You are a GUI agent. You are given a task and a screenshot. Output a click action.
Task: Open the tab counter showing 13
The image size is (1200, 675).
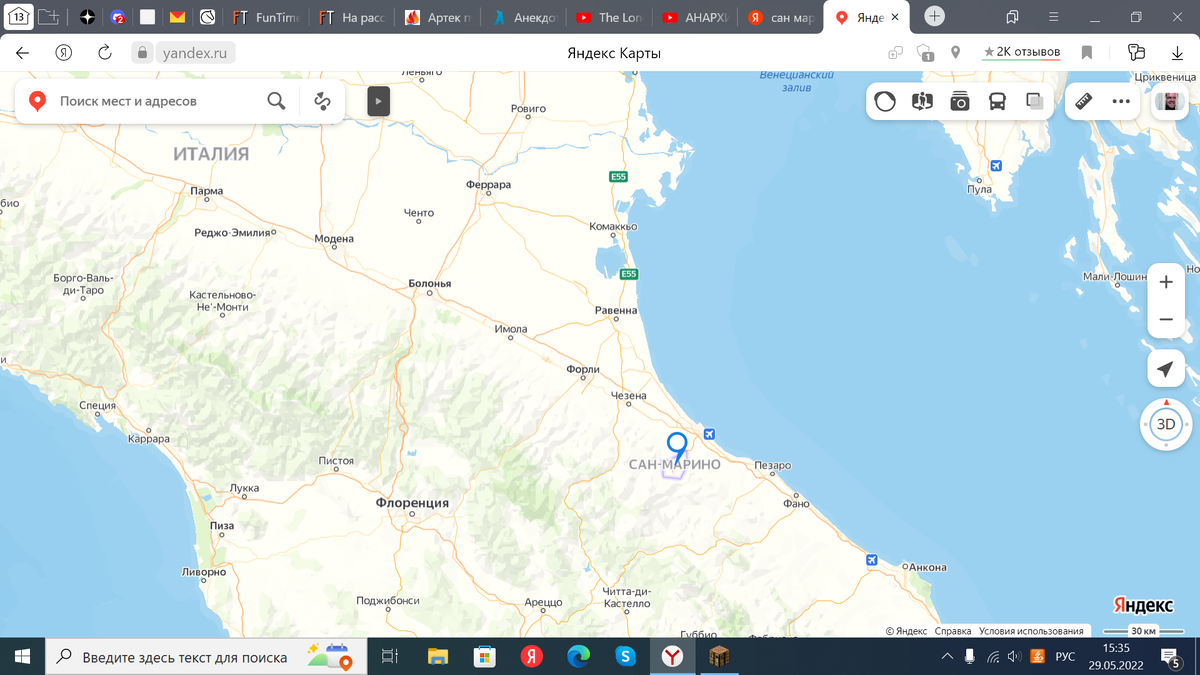[x=18, y=17]
